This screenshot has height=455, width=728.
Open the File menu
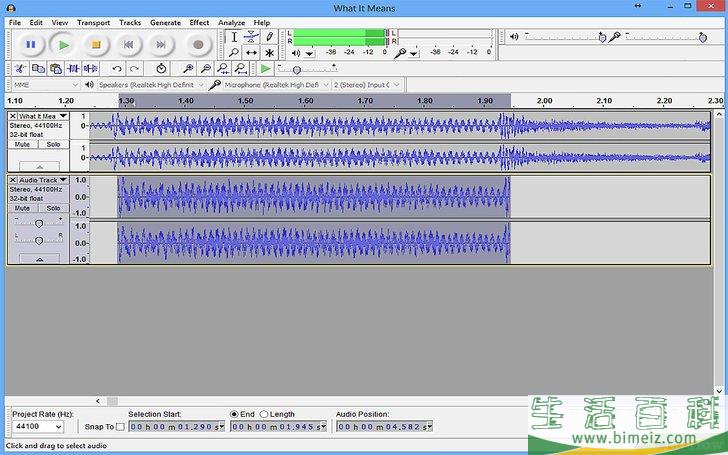pyautogui.click(x=15, y=22)
